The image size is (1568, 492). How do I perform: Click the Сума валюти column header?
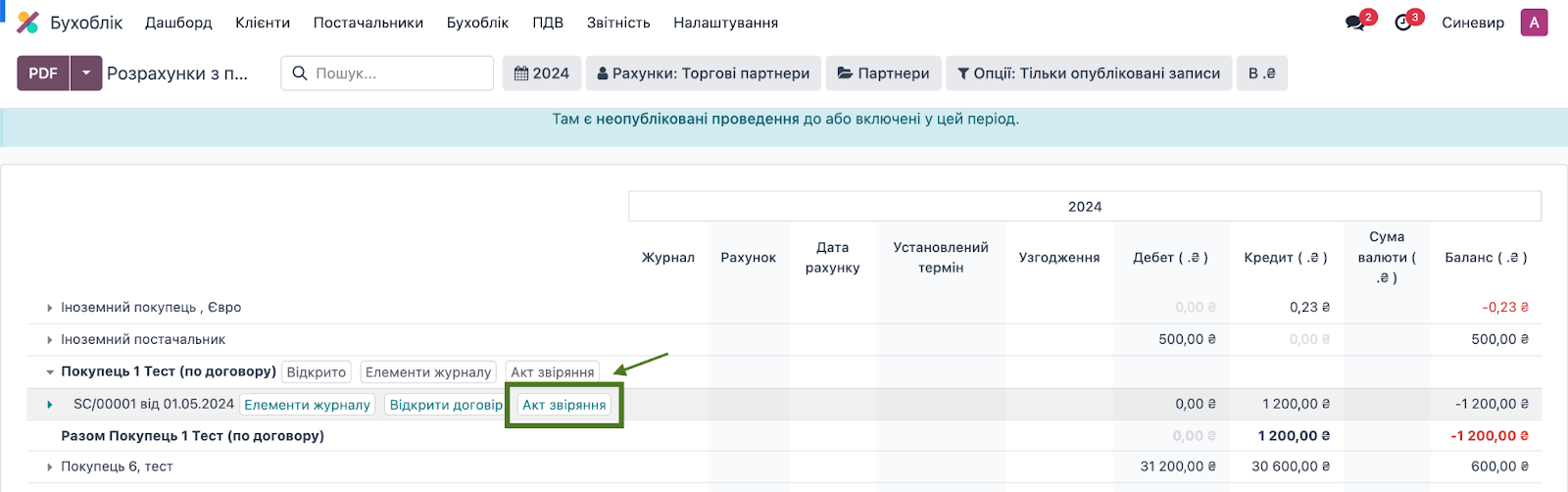coord(1387,258)
